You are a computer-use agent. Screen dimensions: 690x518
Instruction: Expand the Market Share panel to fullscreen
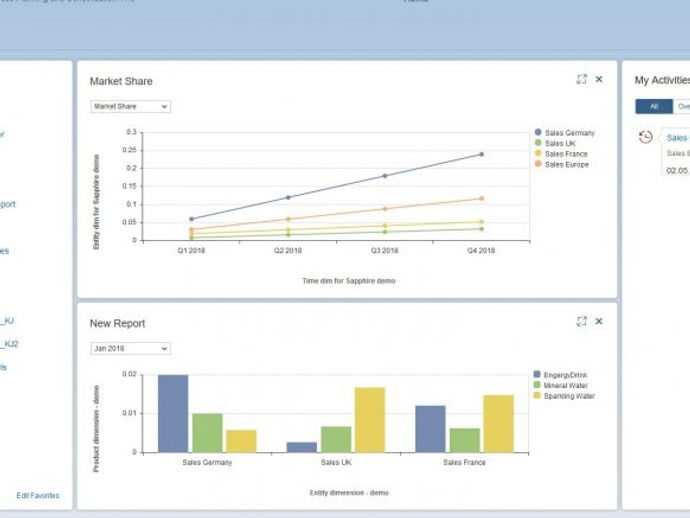[x=581, y=79]
